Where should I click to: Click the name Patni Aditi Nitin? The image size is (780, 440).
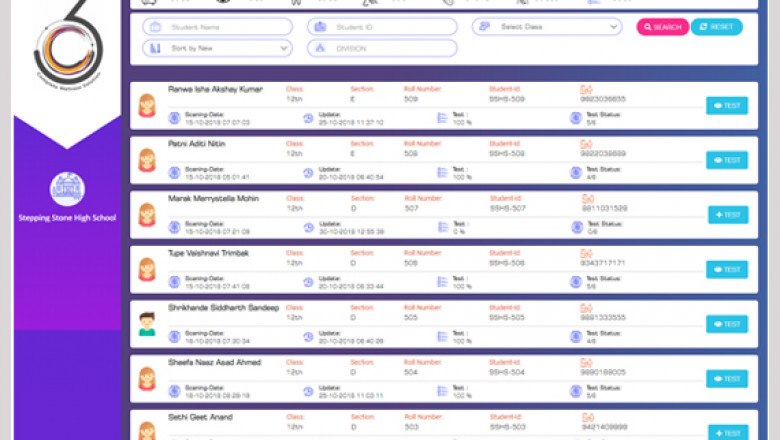pos(196,144)
